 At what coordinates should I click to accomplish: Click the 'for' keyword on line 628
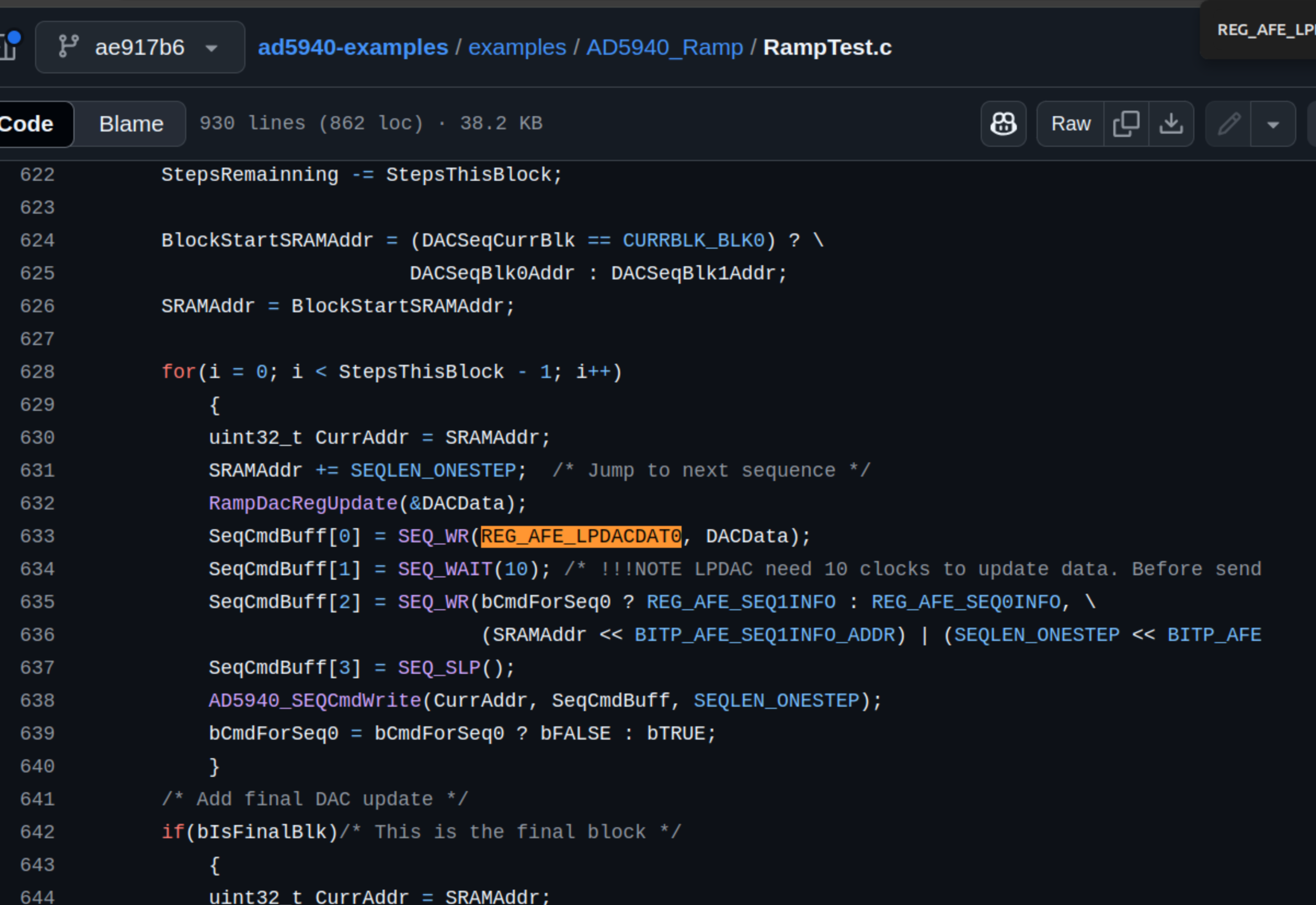[179, 372]
